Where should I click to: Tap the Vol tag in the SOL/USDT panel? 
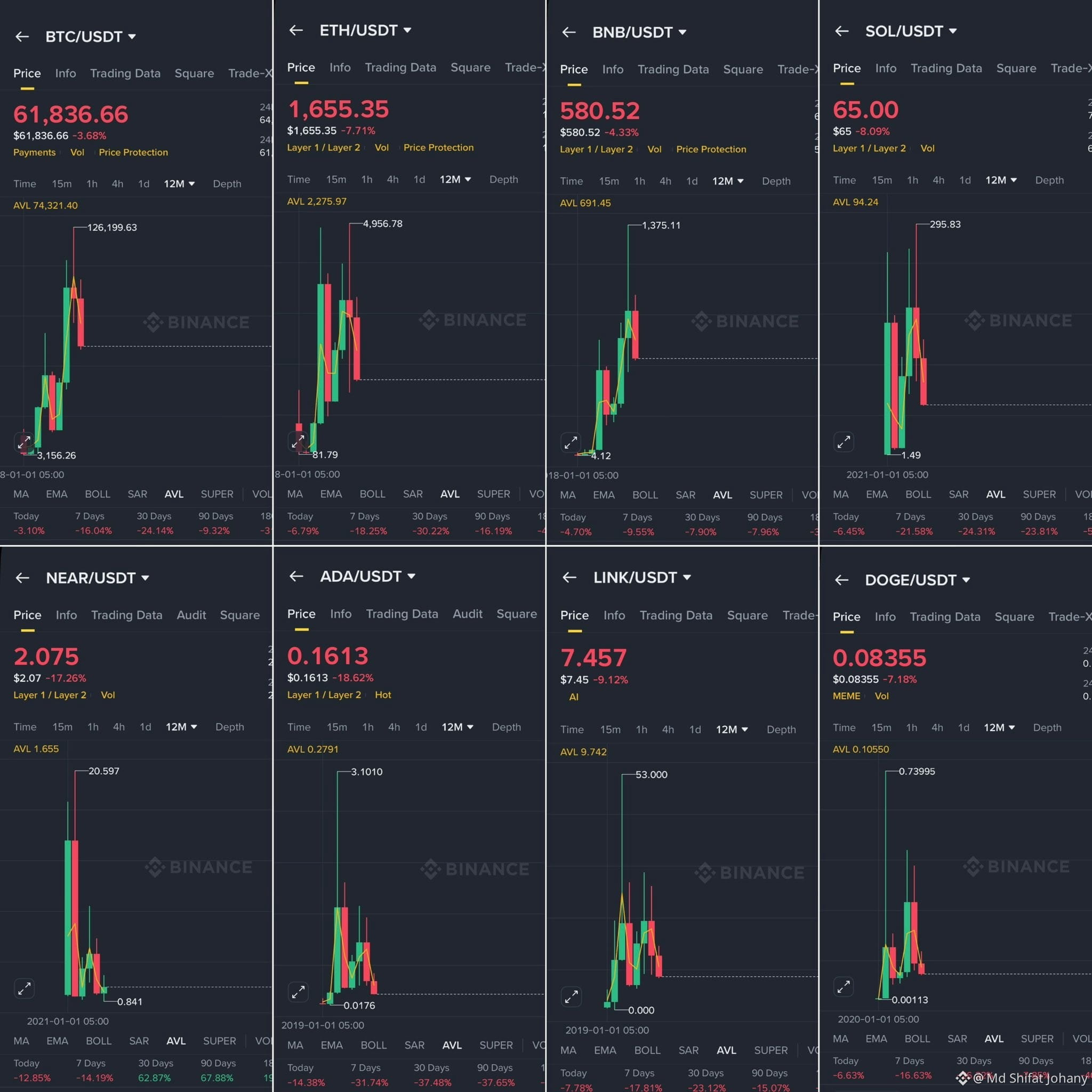point(928,148)
